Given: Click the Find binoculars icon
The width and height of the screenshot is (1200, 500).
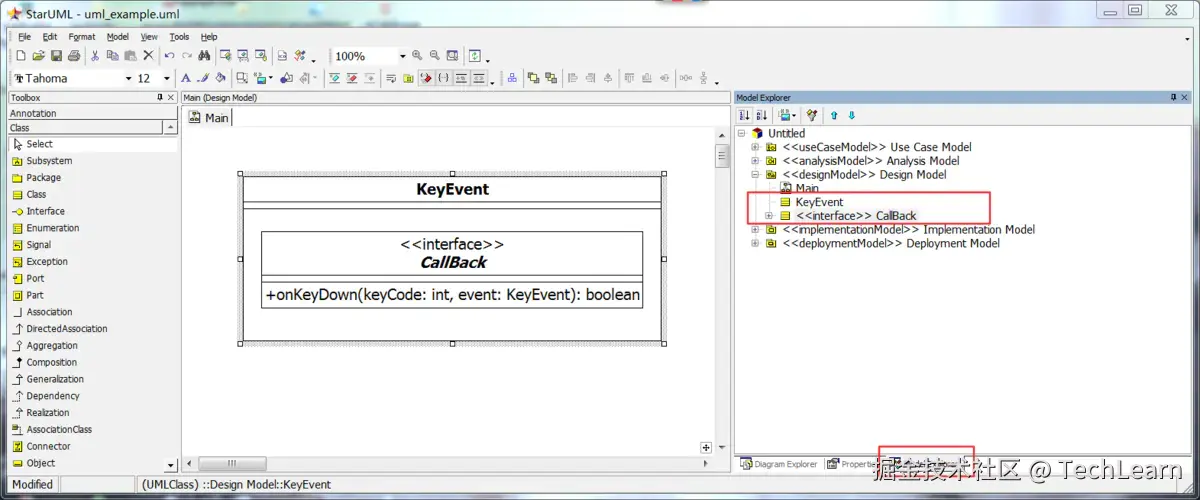Looking at the screenshot, I should tap(203, 56).
